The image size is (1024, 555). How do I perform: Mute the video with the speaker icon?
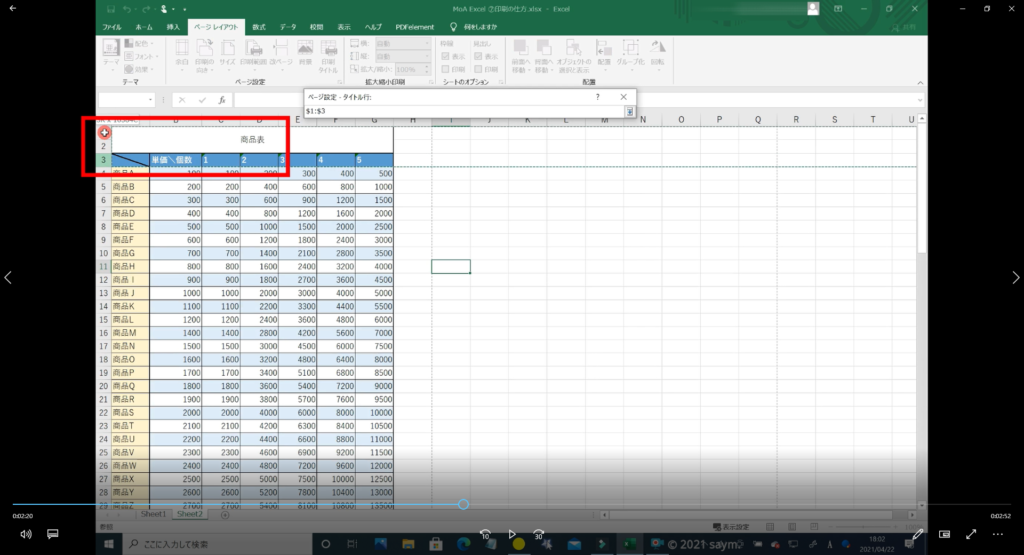click(25, 534)
